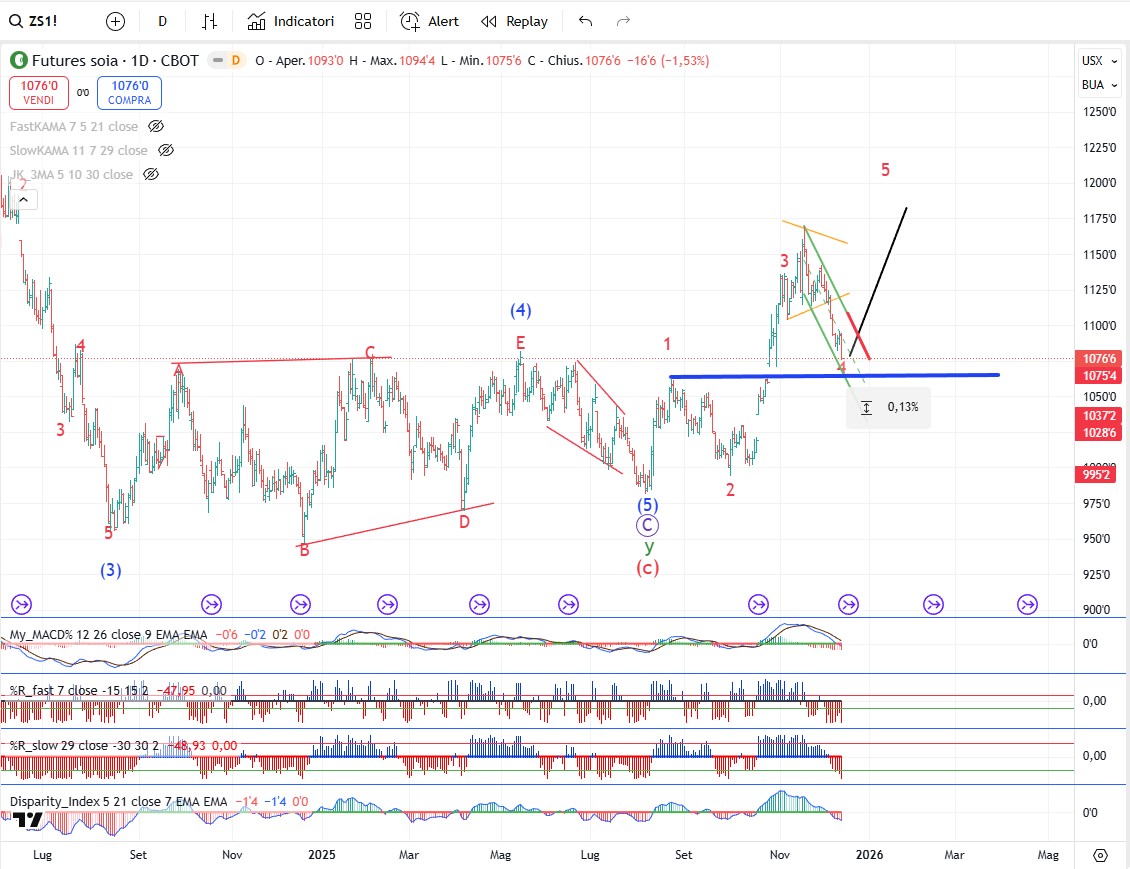The height and width of the screenshot is (869, 1130).
Task: Open the bar chart style selector
Action: tap(209, 22)
